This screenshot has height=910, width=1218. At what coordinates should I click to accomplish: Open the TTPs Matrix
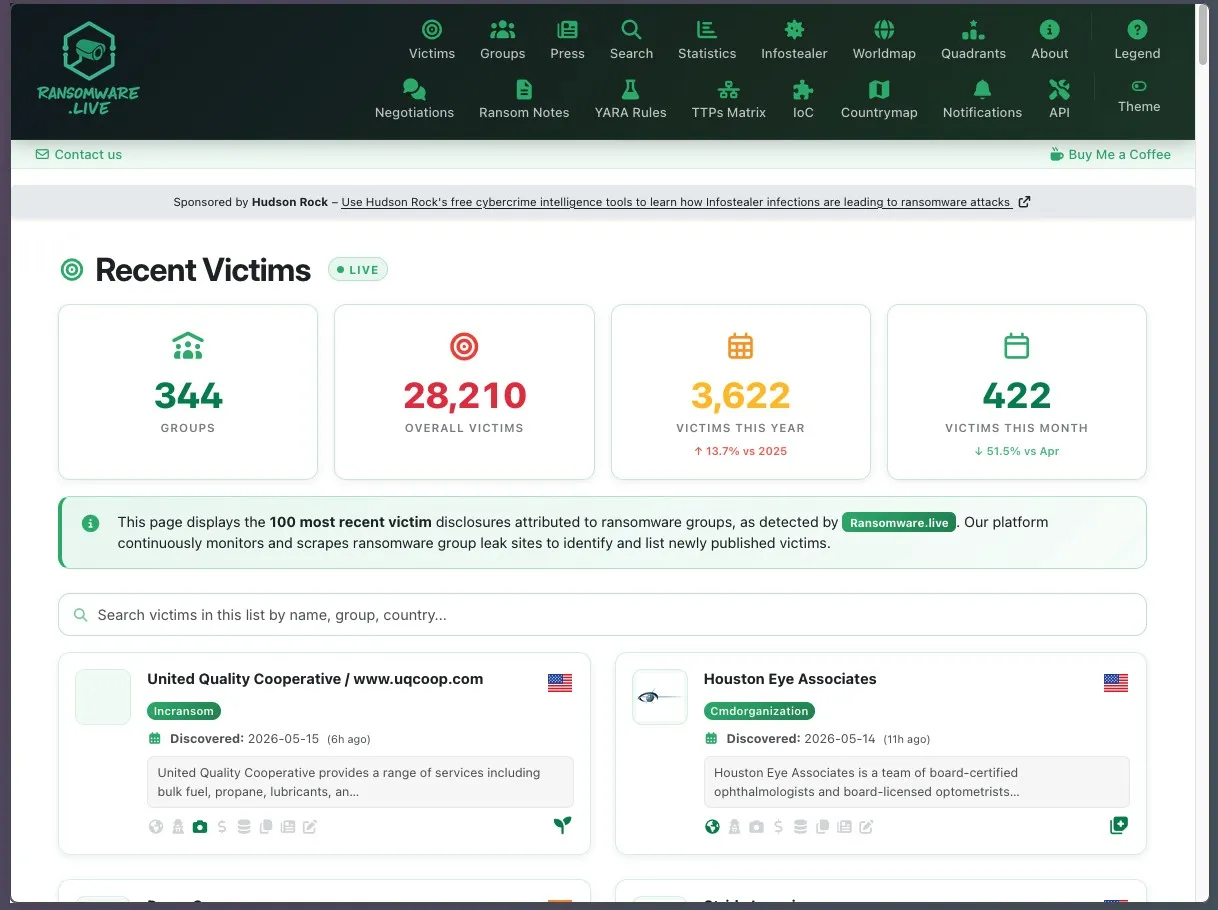[728, 100]
